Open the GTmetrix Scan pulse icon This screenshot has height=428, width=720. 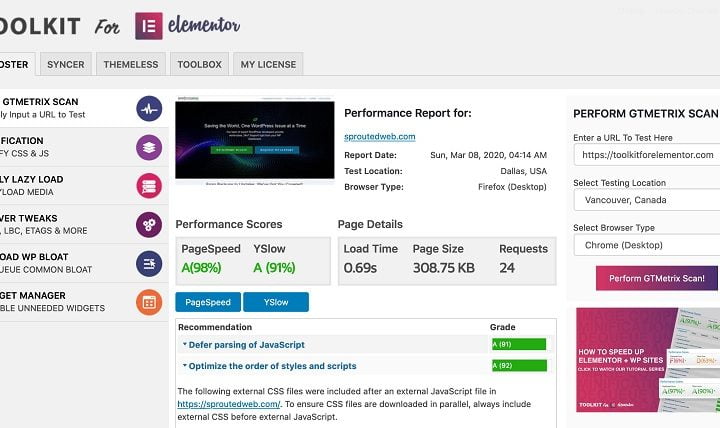click(149, 109)
